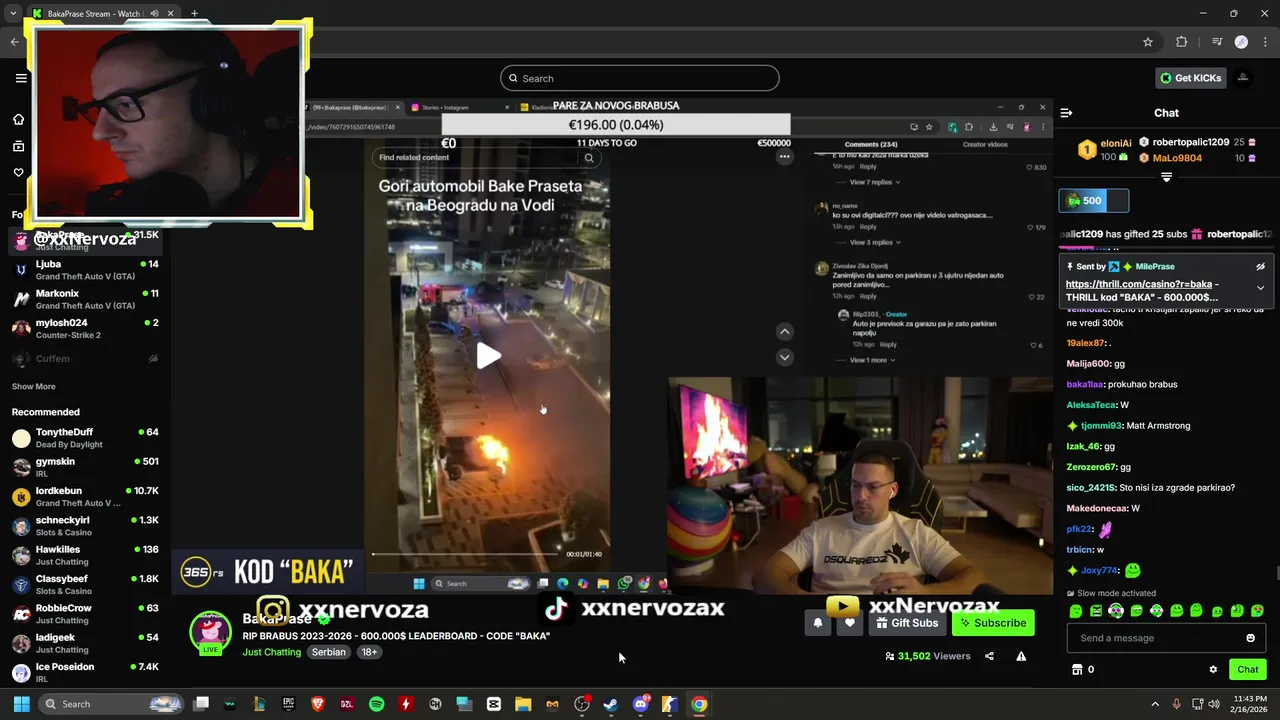Expand pinned message chevron
This screenshot has width=1280, height=720.
(x=1260, y=288)
